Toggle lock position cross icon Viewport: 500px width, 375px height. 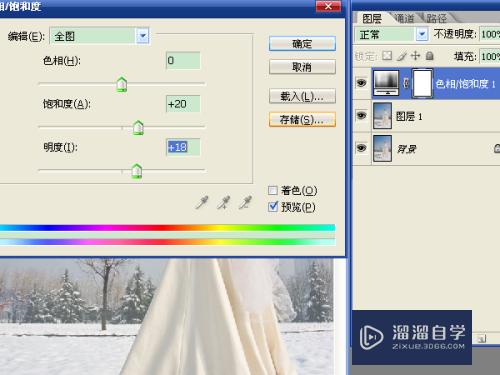tap(415, 55)
